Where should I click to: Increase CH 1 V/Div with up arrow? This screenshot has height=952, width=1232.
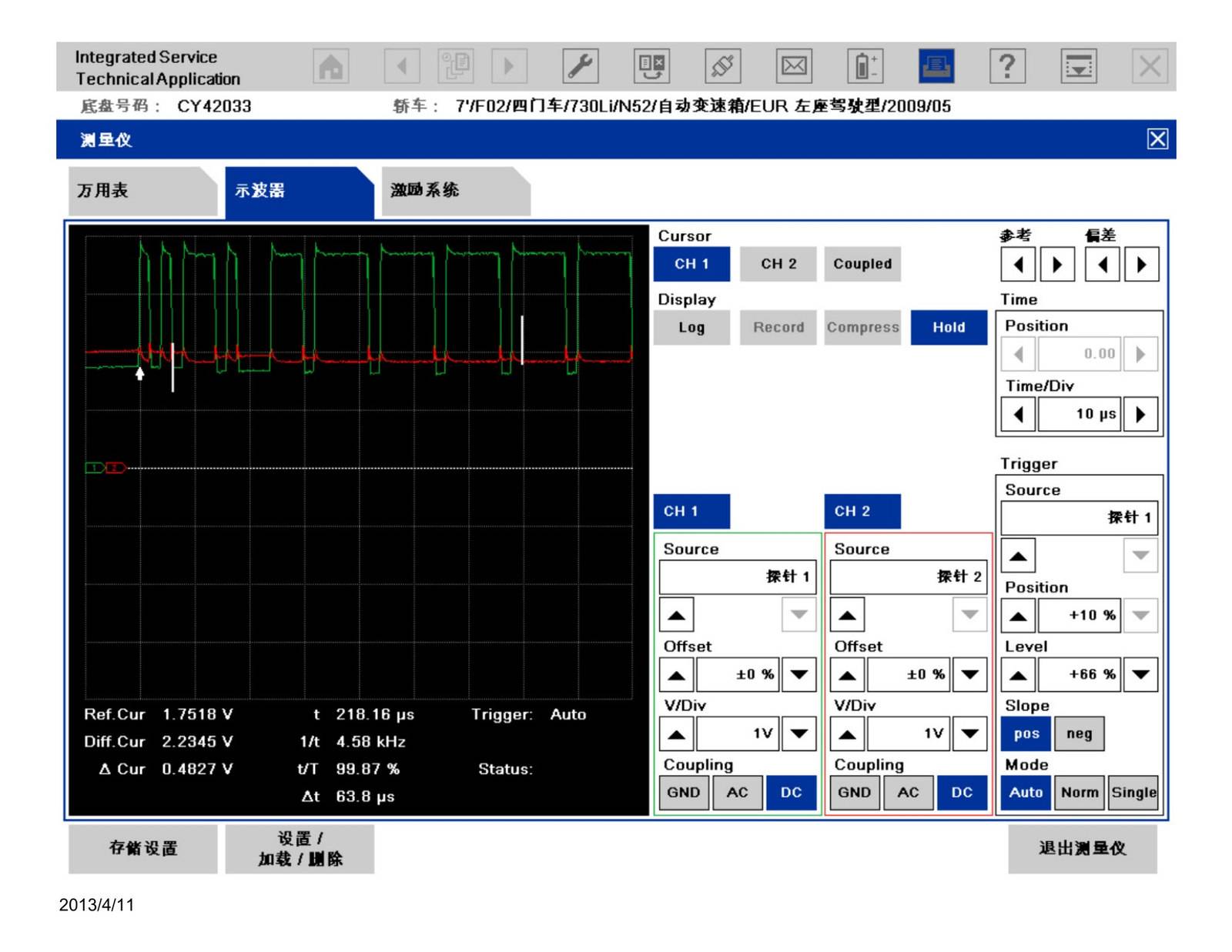pyautogui.click(x=677, y=734)
